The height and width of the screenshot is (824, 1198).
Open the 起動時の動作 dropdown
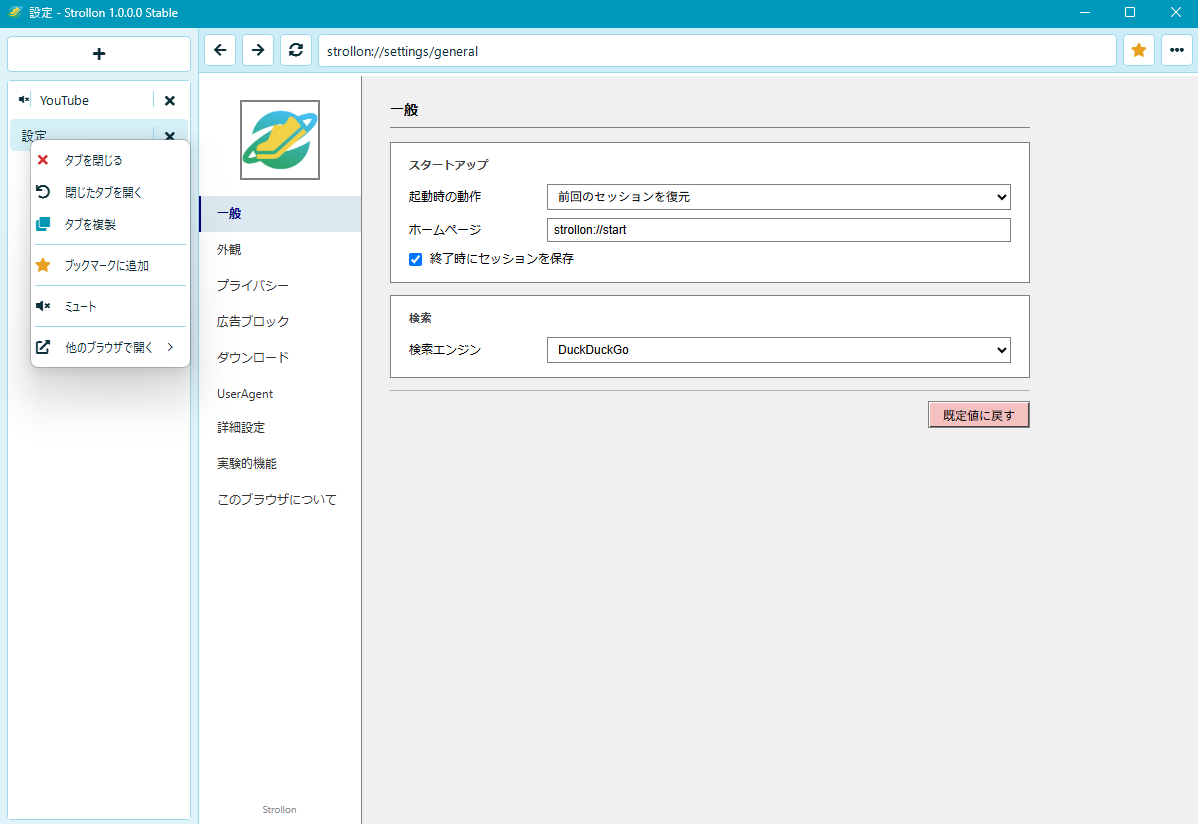click(779, 197)
